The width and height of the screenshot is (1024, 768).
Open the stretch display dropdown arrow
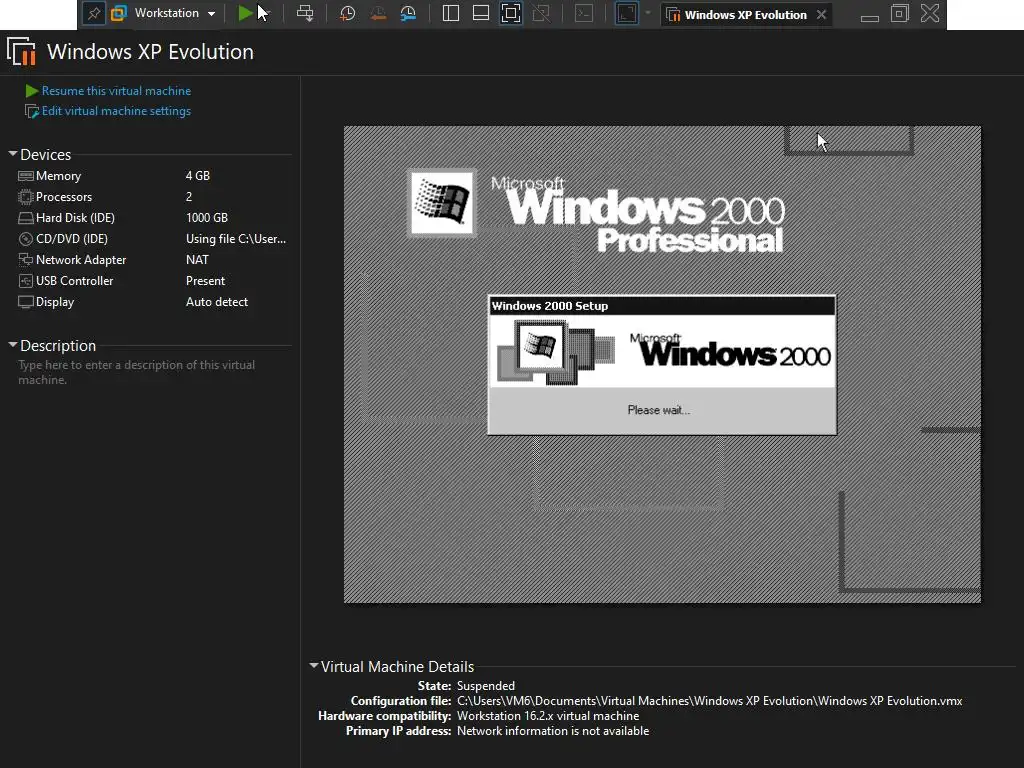tap(648, 13)
